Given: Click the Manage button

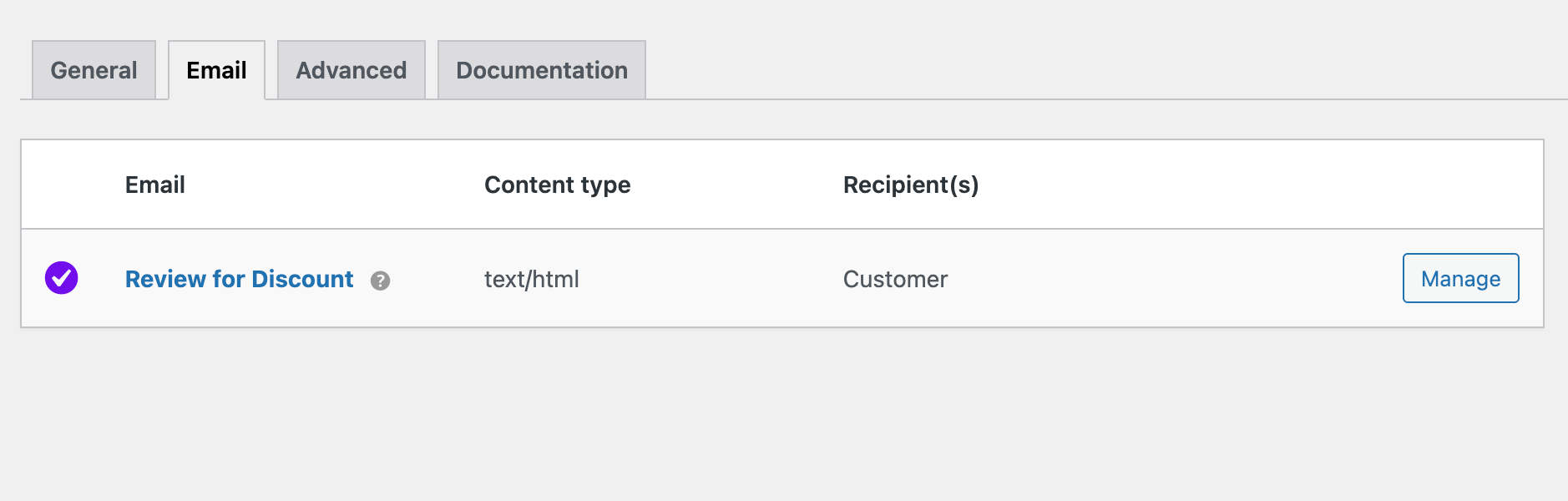Looking at the screenshot, I should 1459,279.
